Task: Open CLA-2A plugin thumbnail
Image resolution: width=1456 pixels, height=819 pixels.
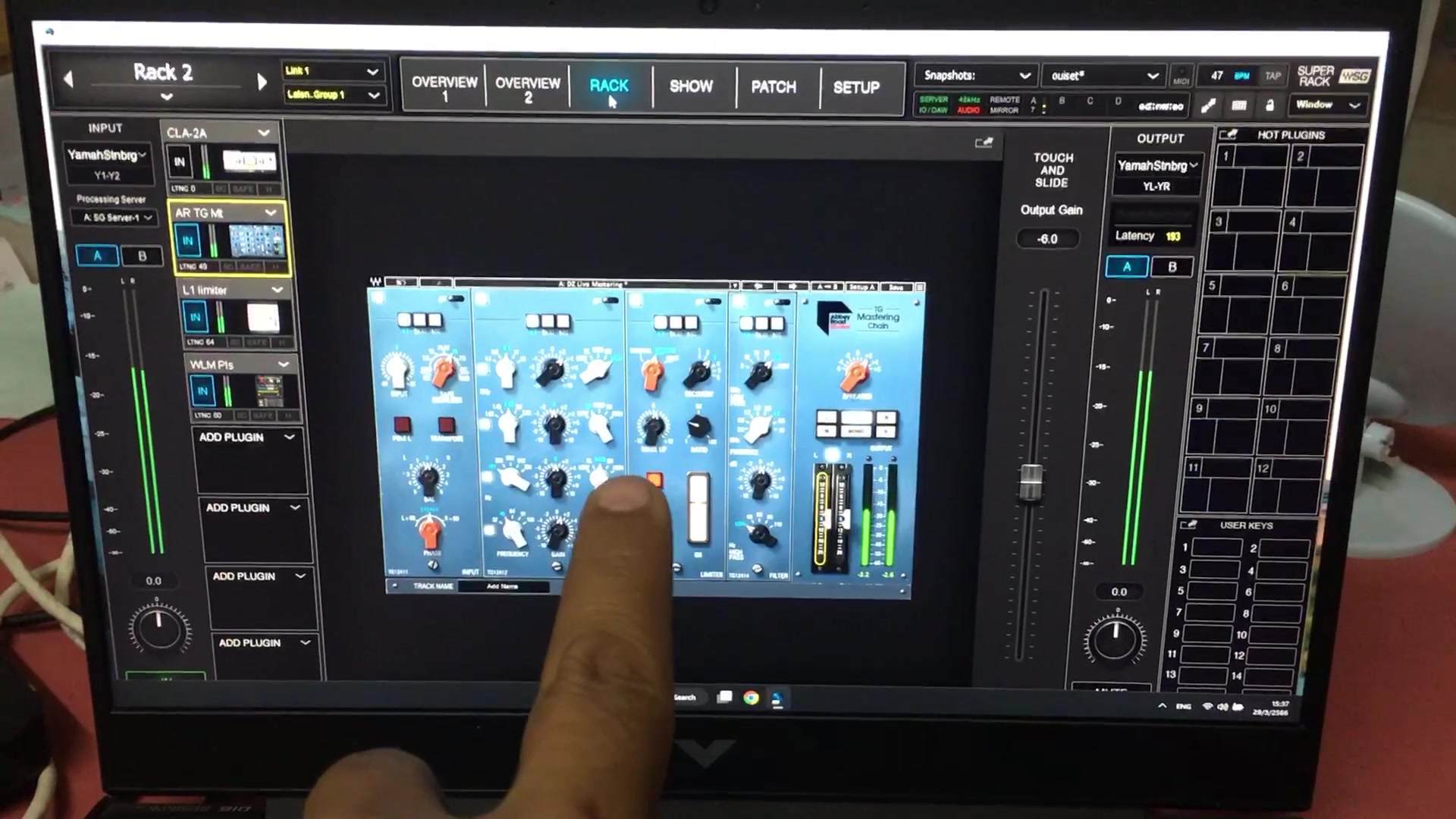Action: click(x=249, y=162)
